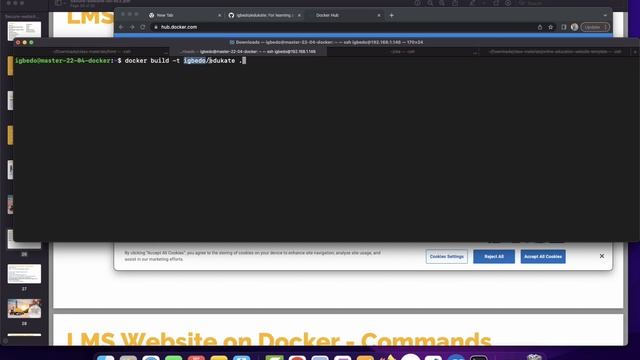Click the share icon in Preview toolbar
Viewport: 640px width, 360px height.
[455, 3]
